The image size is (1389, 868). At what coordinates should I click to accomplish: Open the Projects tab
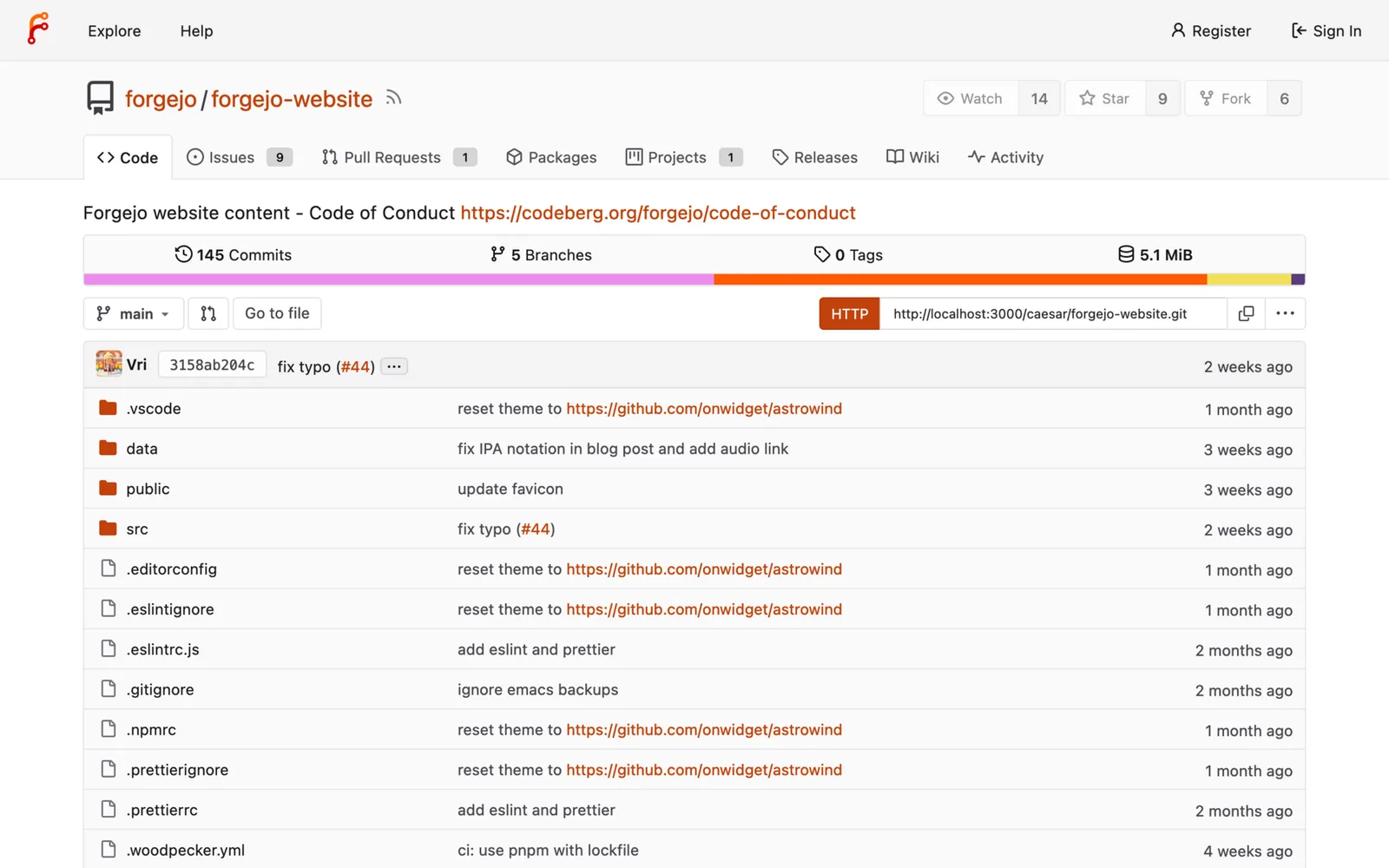coord(684,157)
